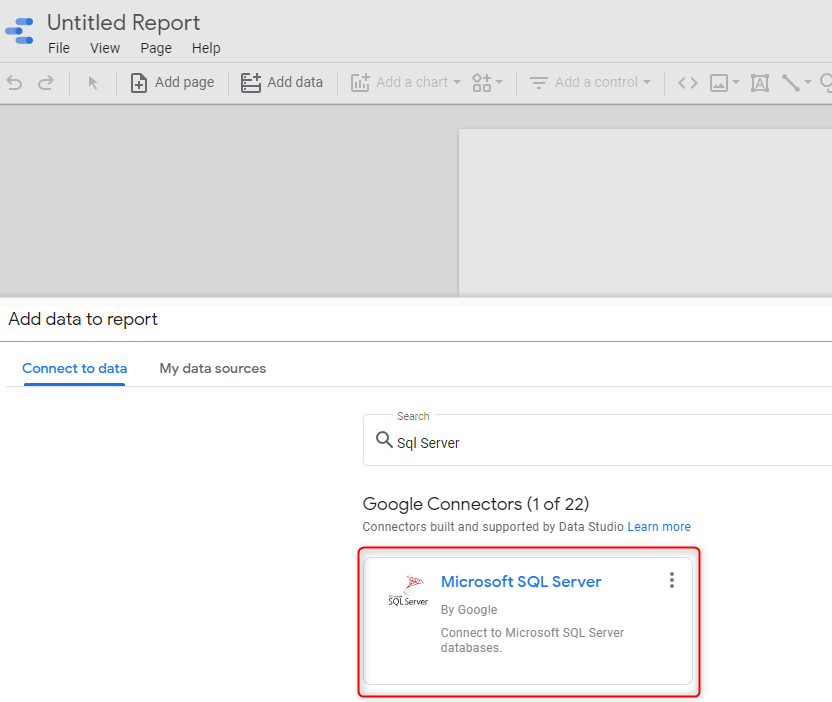Open the Page menu
The image size is (832, 702).
point(156,48)
